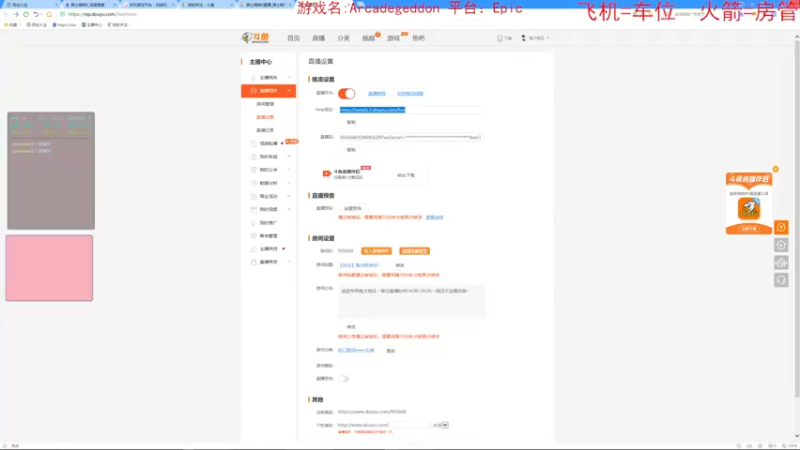Click blue link after red notice under 直播预告
The width and height of the screenshot is (800, 450).
pos(434,217)
